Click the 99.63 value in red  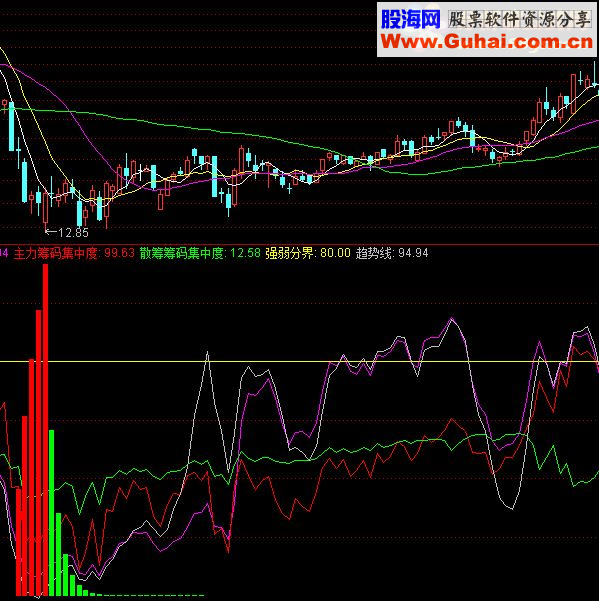pos(119,253)
